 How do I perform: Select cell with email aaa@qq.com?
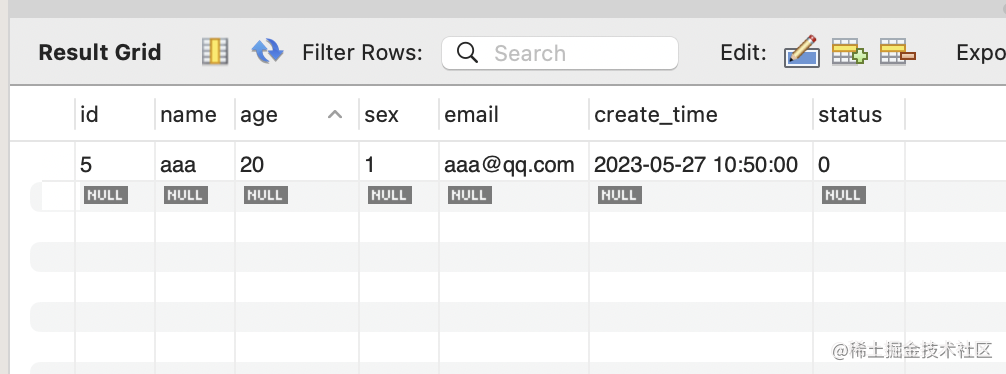tap(514, 165)
